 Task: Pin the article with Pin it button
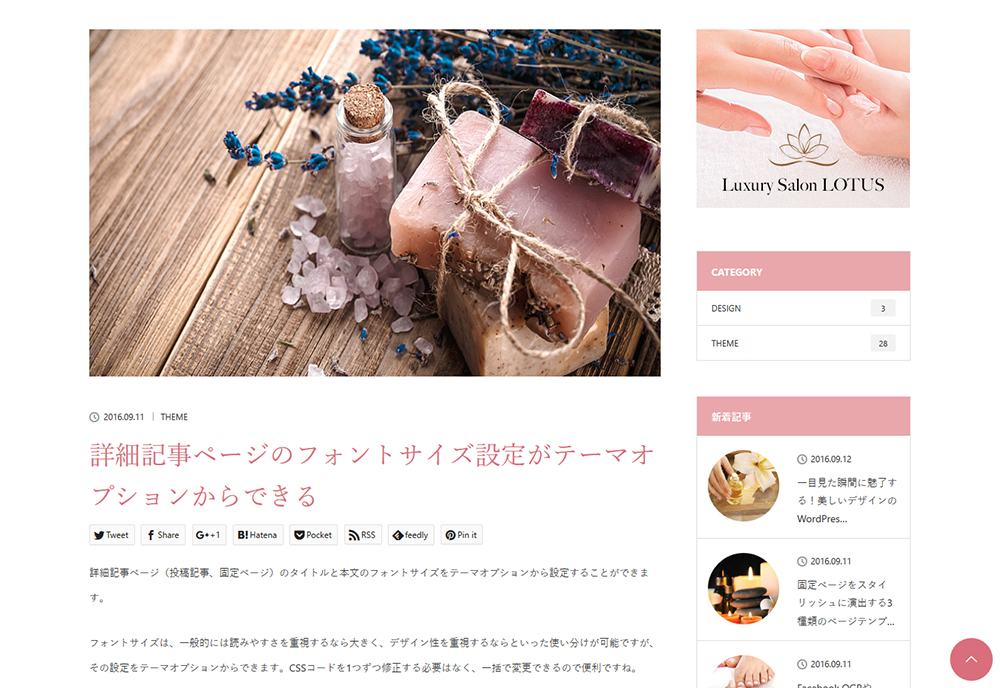461,535
